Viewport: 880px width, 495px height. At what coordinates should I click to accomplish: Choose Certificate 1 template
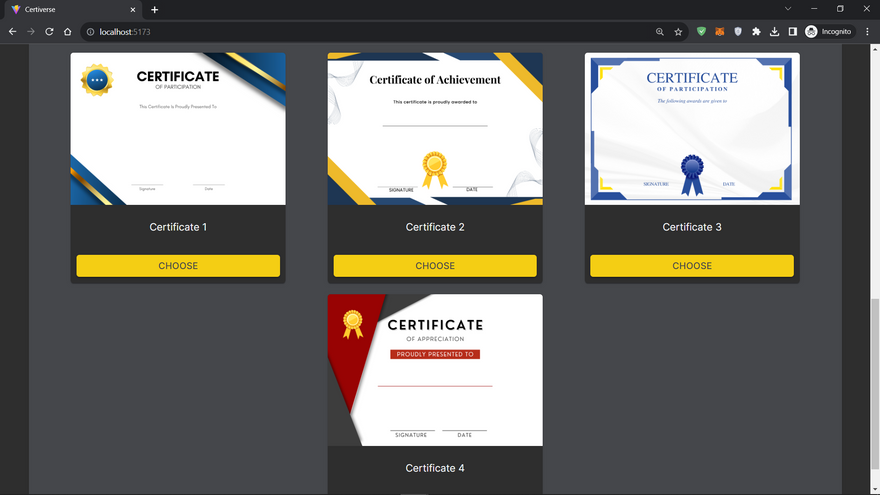click(x=178, y=266)
